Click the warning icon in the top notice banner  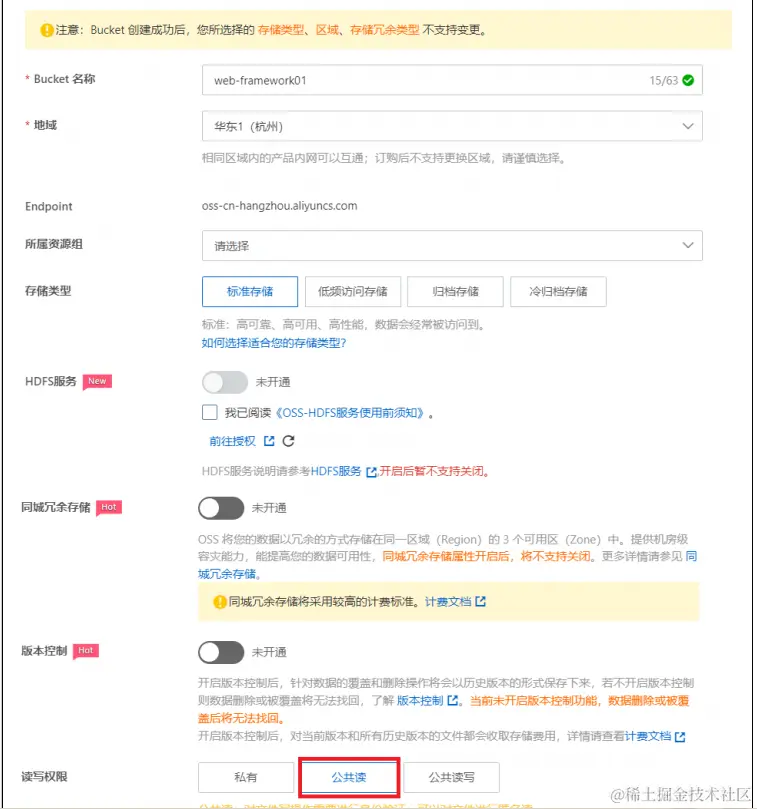tap(47, 30)
